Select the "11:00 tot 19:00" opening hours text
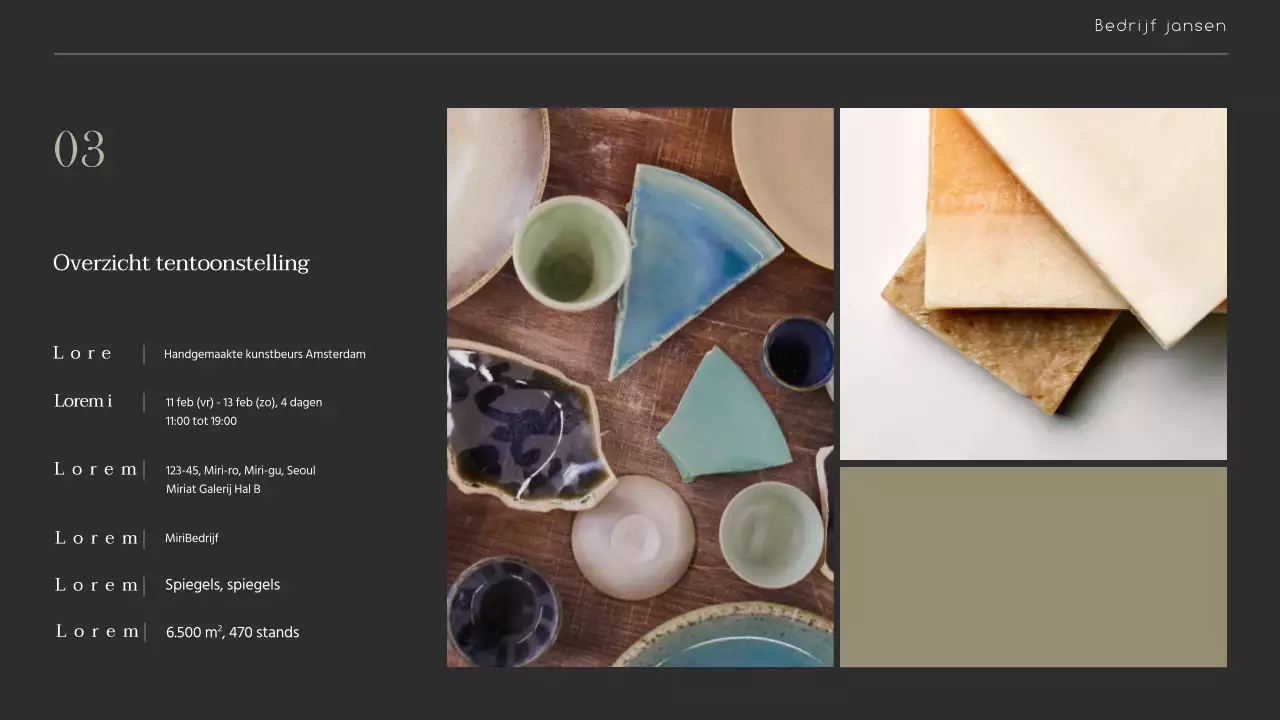The image size is (1280, 720). tap(201, 421)
